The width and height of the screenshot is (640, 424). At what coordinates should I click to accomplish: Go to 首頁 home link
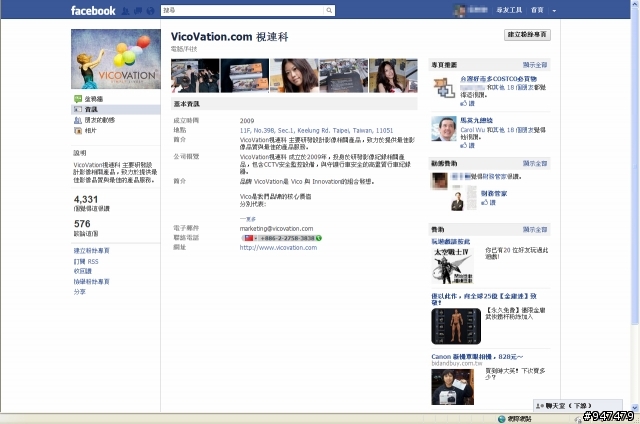click(537, 10)
